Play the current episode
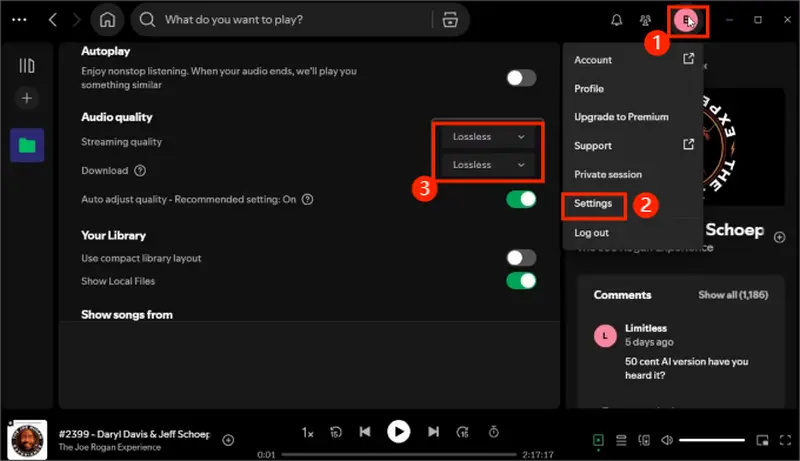 (398, 432)
